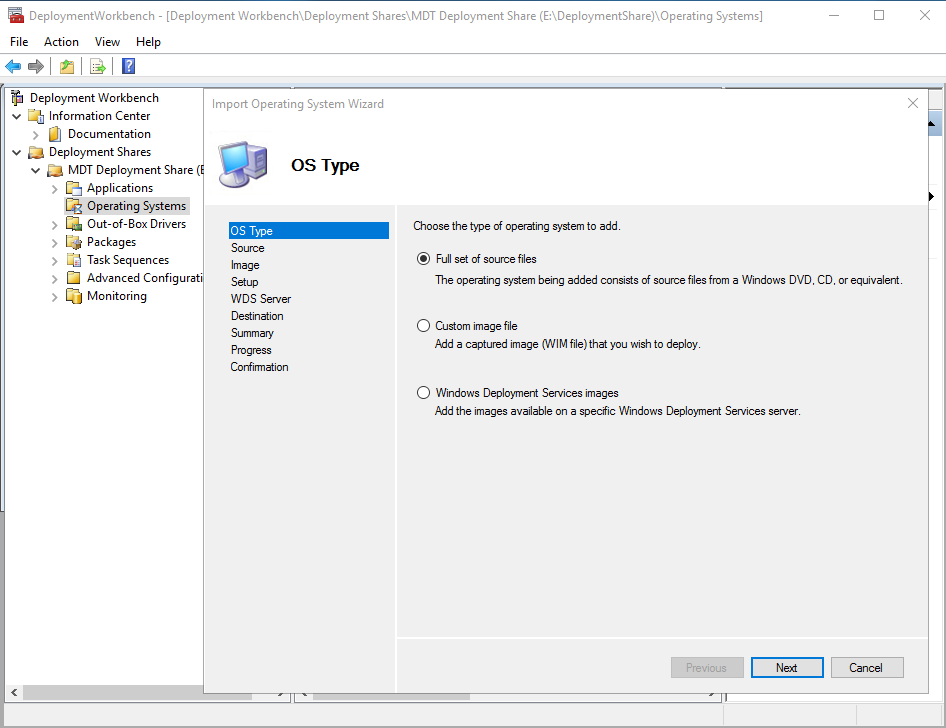Viewport: 946px width, 728px height.
Task: Click the Applications folder icon
Action: point(74,188)
